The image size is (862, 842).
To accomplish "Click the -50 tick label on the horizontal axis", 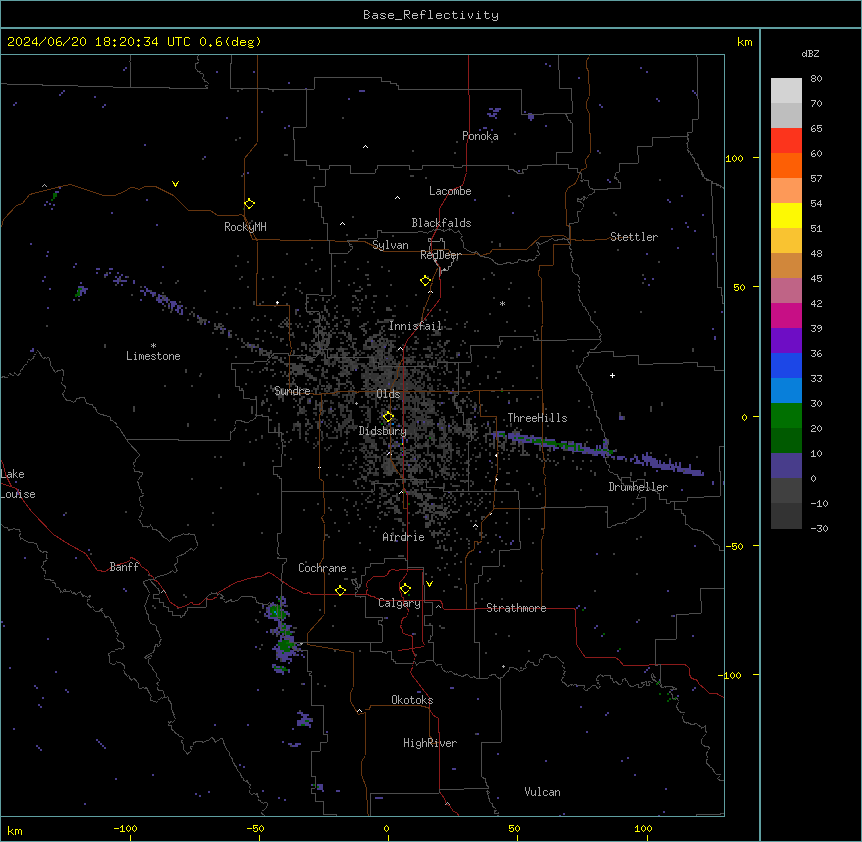I will click(x=255, y=828).
